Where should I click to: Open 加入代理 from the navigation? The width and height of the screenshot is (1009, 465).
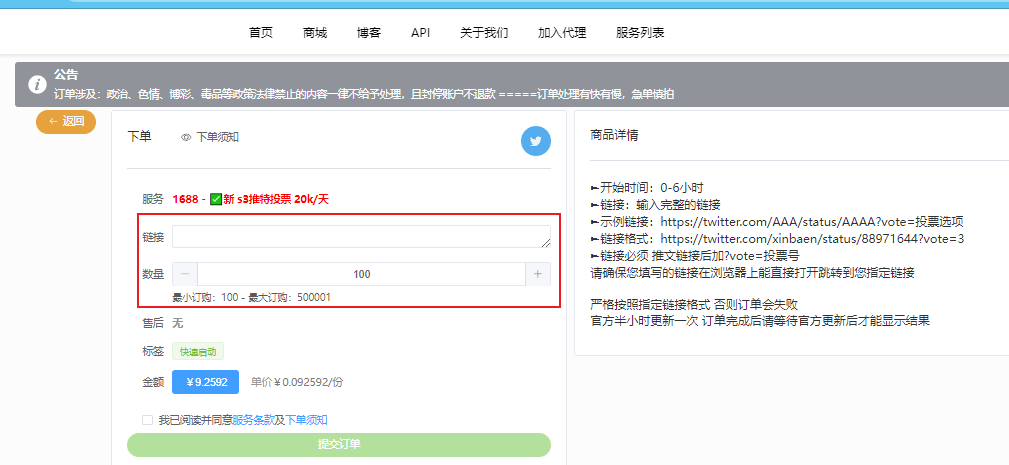(562, 32)
